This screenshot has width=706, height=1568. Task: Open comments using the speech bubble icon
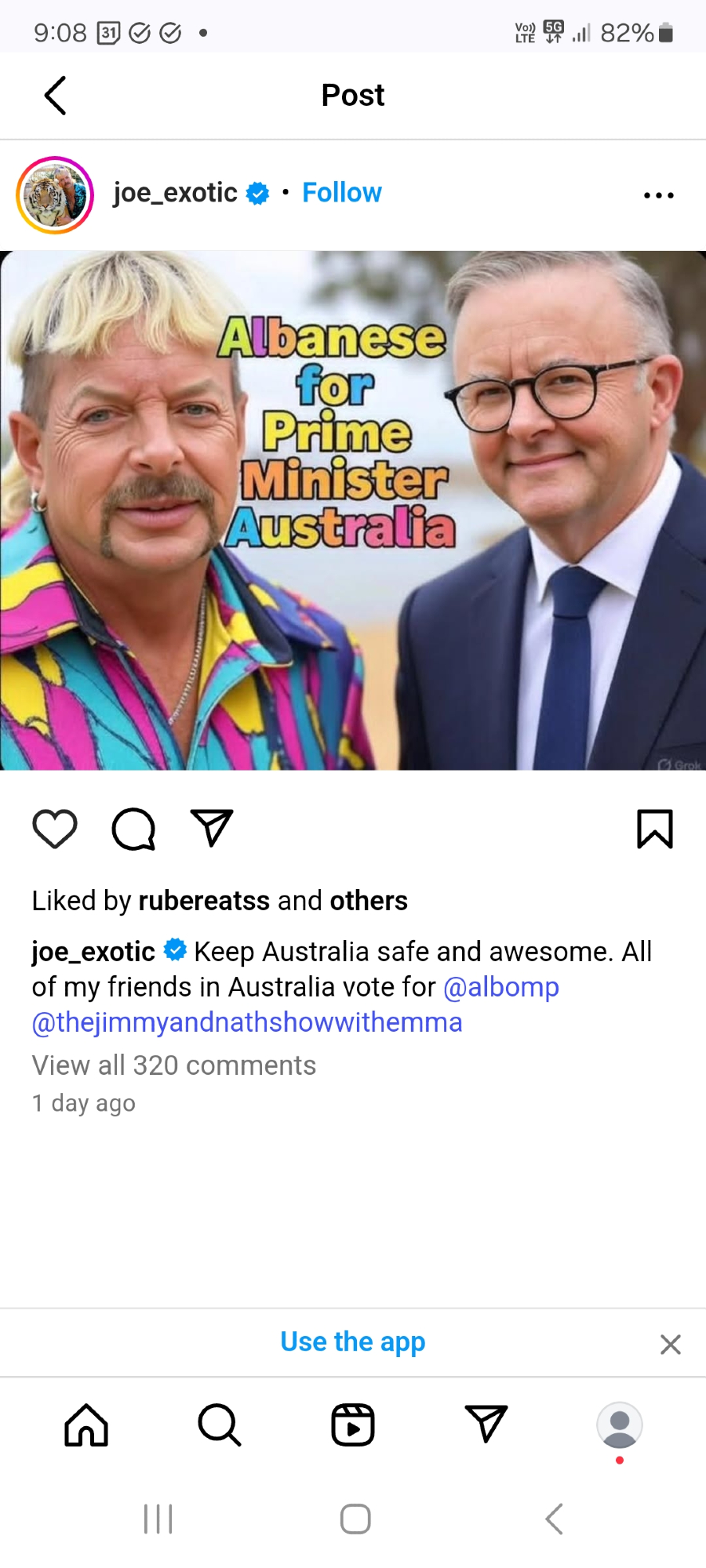pos(133,829)
